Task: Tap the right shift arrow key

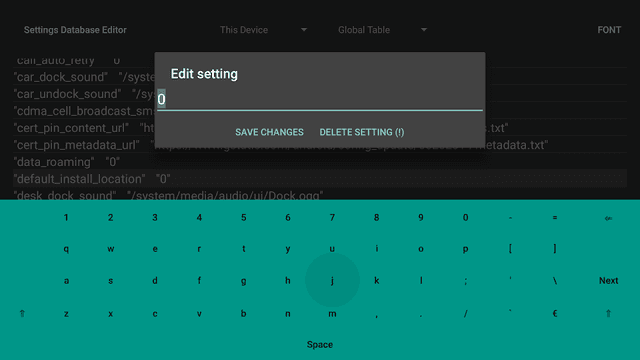Action: pos(608,313)
